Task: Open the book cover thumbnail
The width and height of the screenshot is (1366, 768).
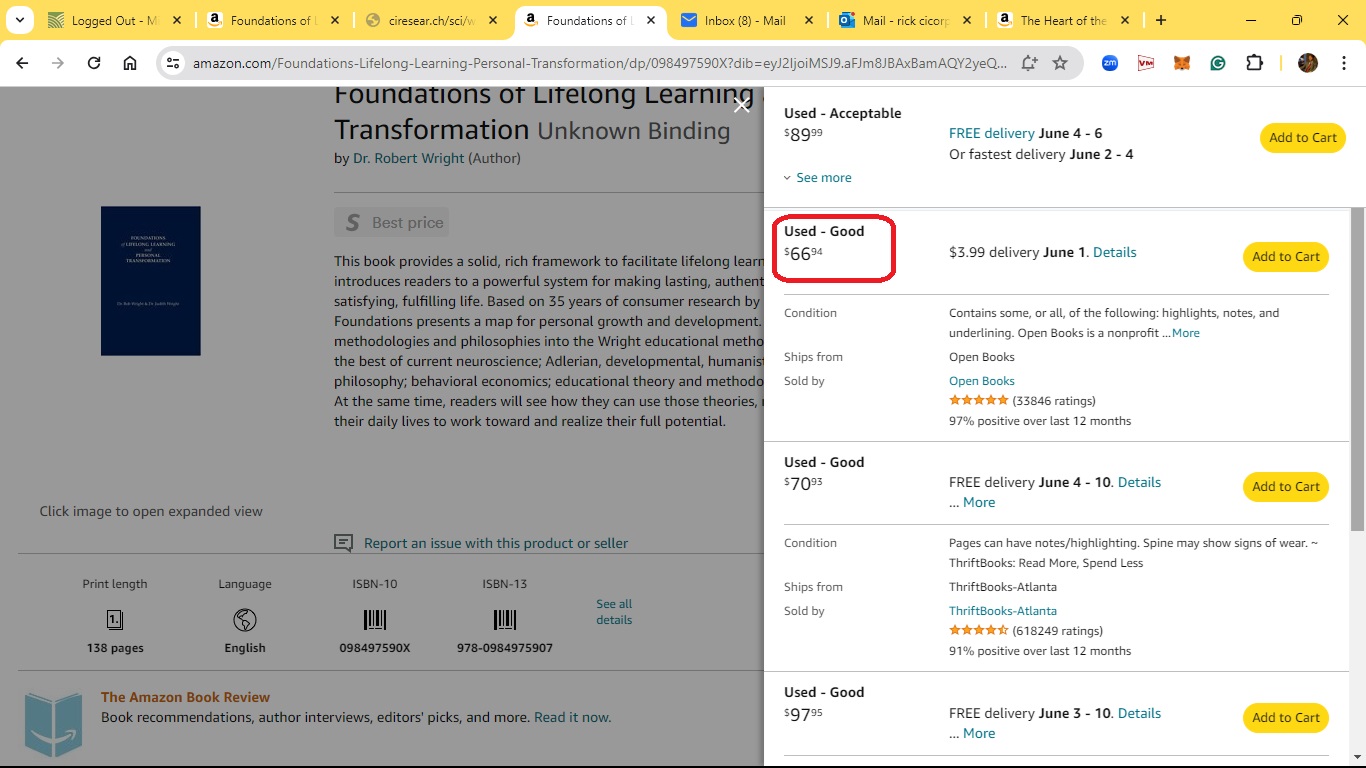Action: click(x=151, y=281)
